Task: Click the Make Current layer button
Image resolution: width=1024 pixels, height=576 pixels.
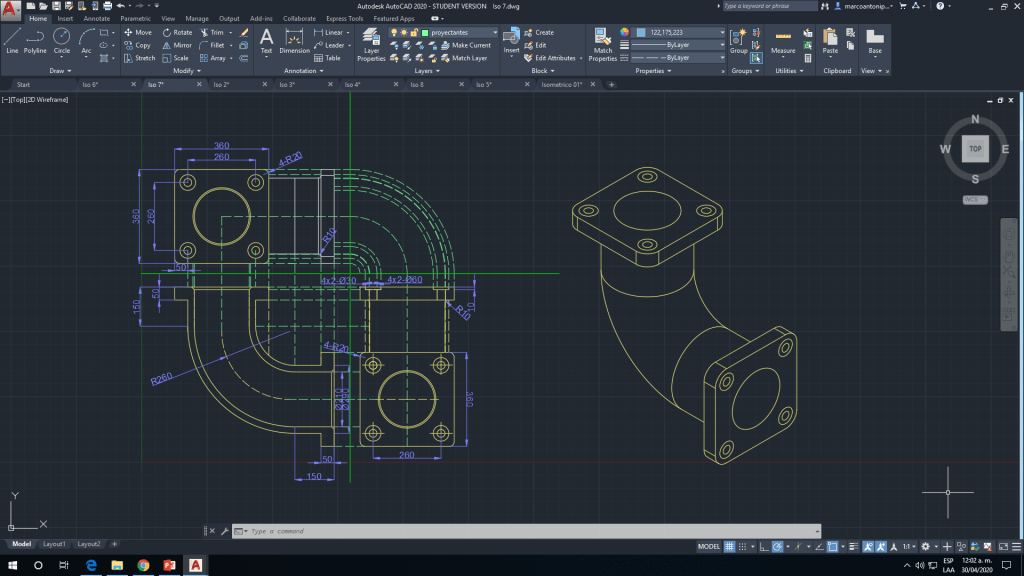Action: (470, 45)
